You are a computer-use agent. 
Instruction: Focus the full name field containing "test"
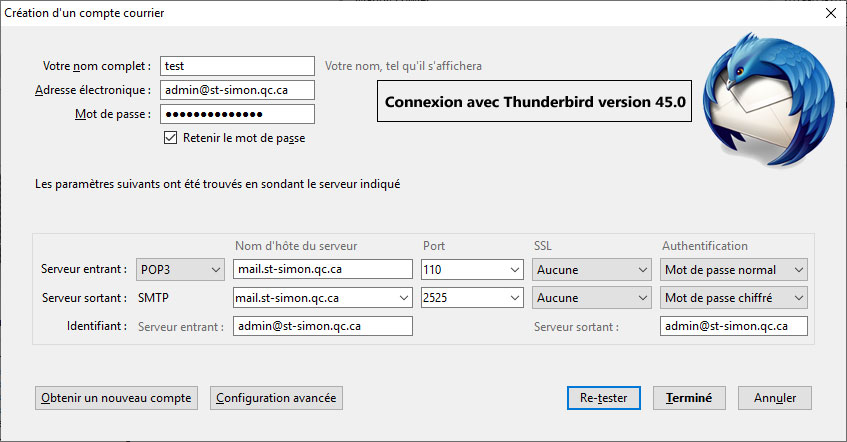click(x=237, y=66)
